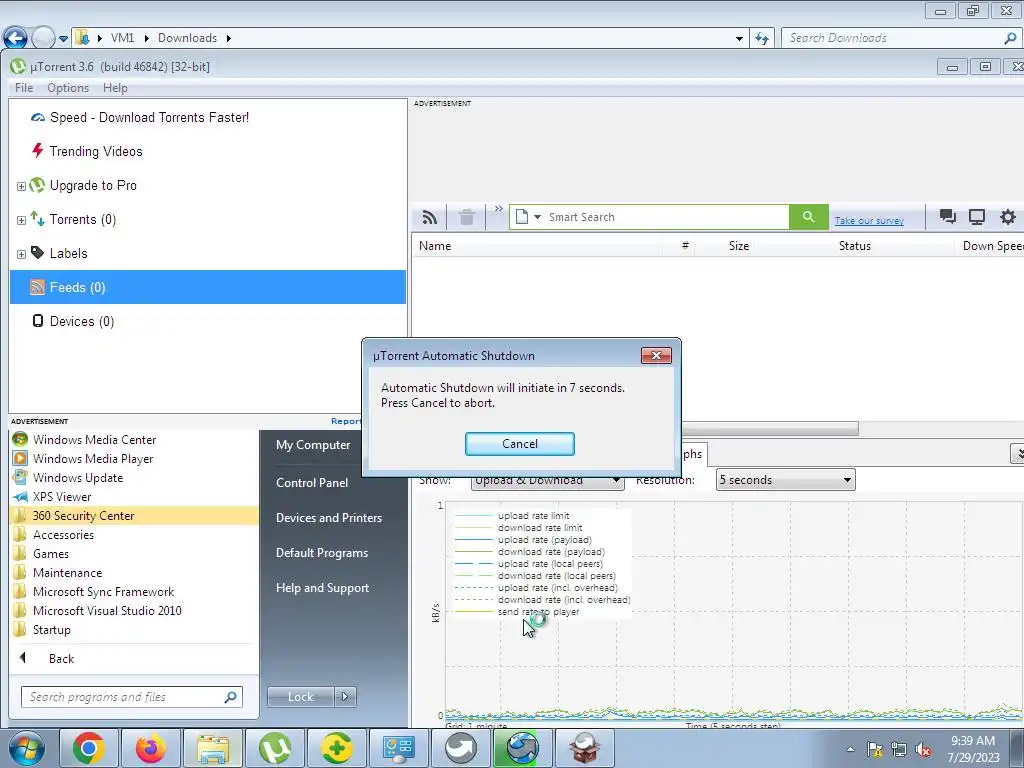Open Microsoft Visual Studio 2010 folder
This screenshot has height=768, width=1024.
click(107, 611)
